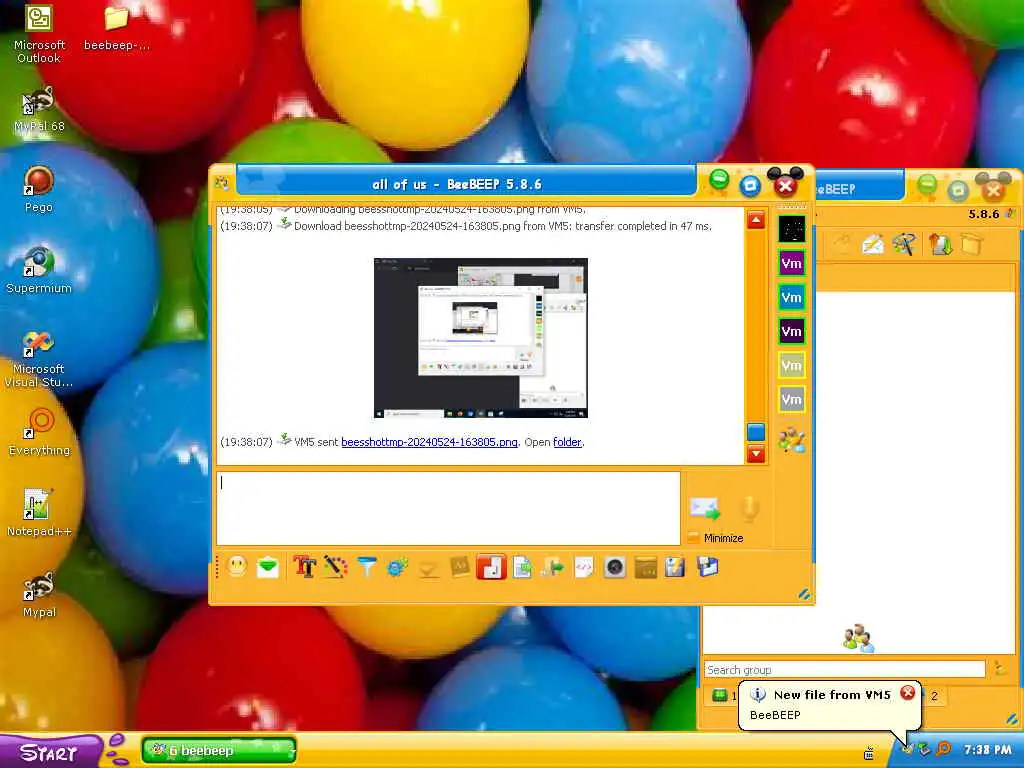Click the orange magnifier tray icon
This screenshot has width=1024, height=768.
[x=943, y=749]
